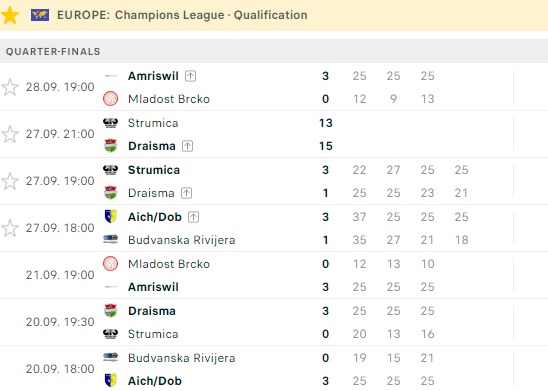
Task: Star the 28.09 Amriswil vs Mladost Brcko match
Action: click(x=10, y=87)
